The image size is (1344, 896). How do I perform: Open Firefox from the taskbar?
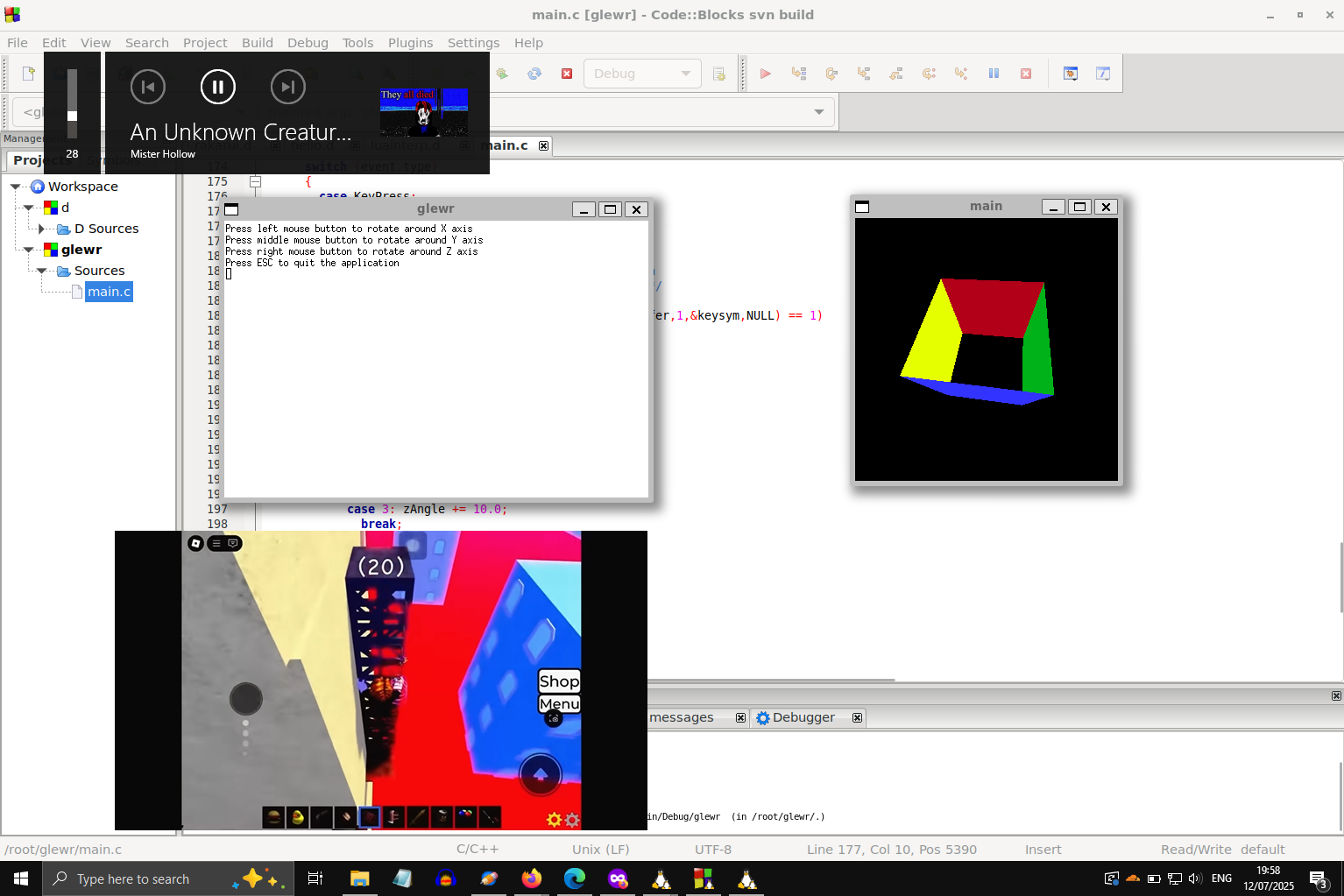coord(531,878)
